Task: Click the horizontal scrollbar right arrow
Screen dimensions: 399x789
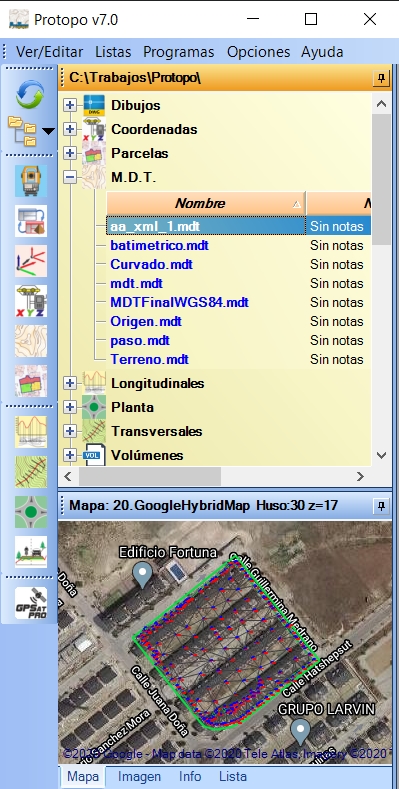Action: tap(360, 476)
